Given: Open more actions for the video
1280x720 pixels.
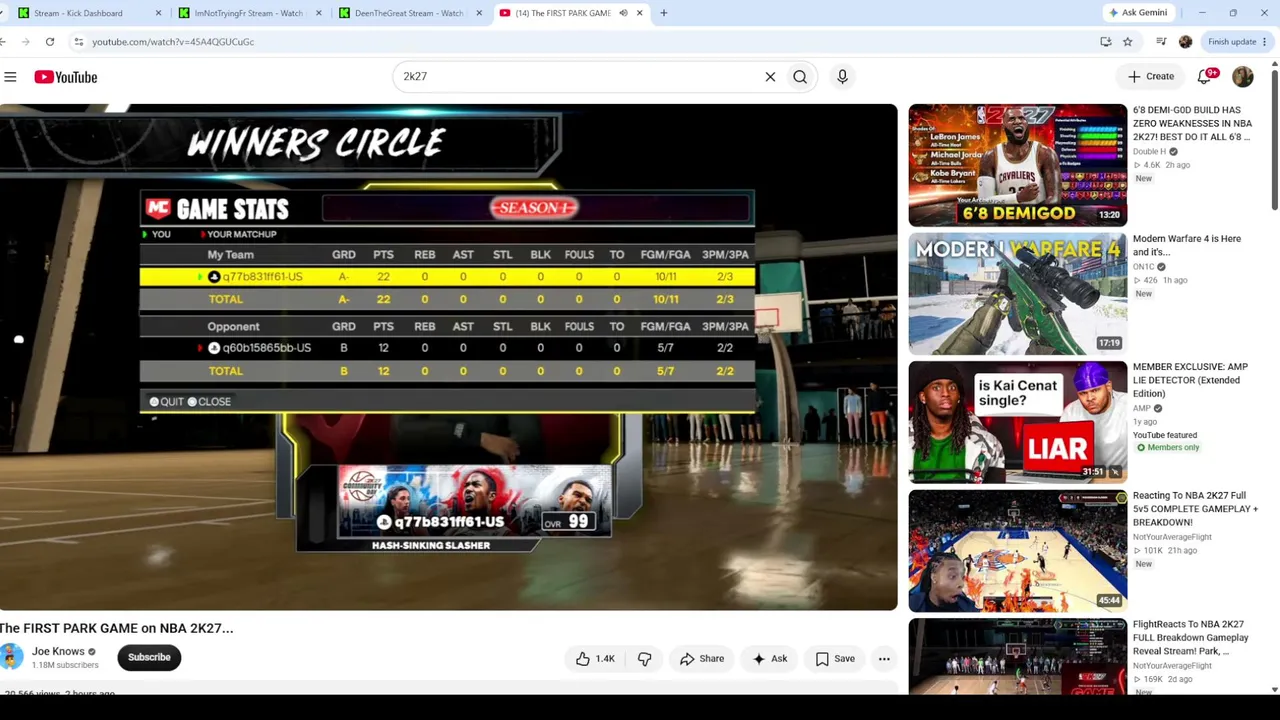Looking at the screenshot, I should [x=884, y=659].
